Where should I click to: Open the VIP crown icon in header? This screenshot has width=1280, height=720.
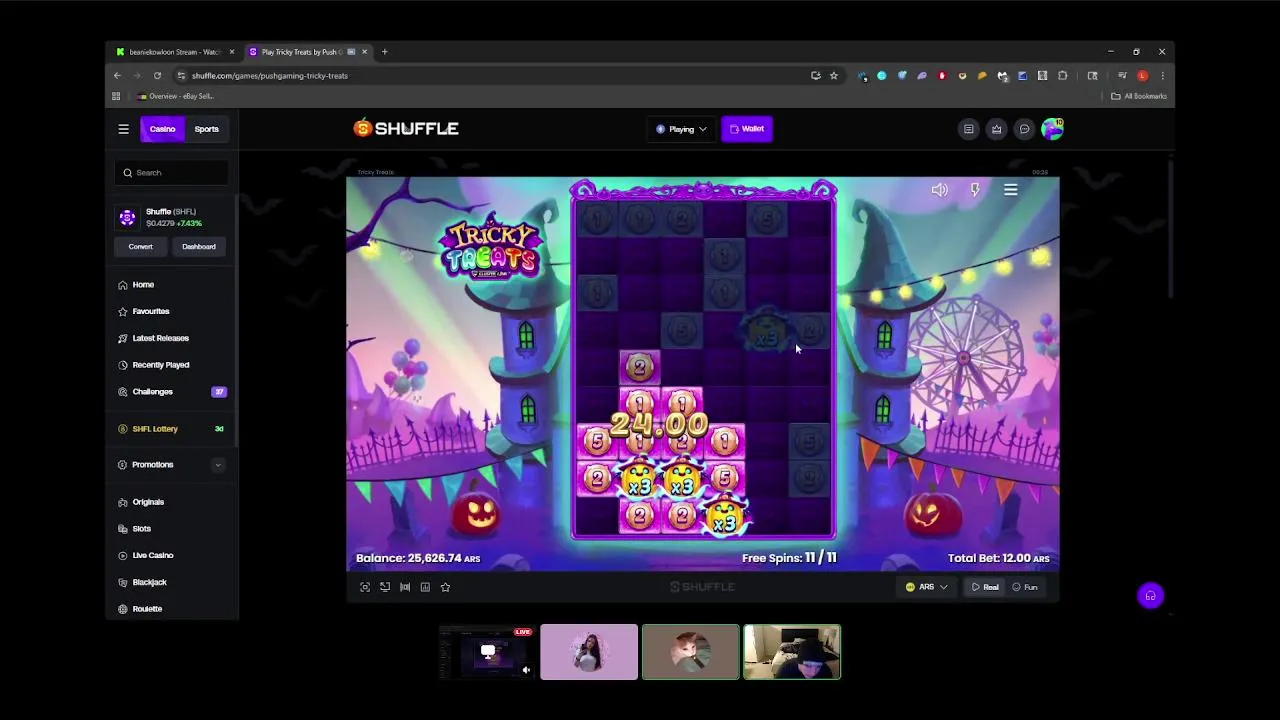[x=996, y=129]
